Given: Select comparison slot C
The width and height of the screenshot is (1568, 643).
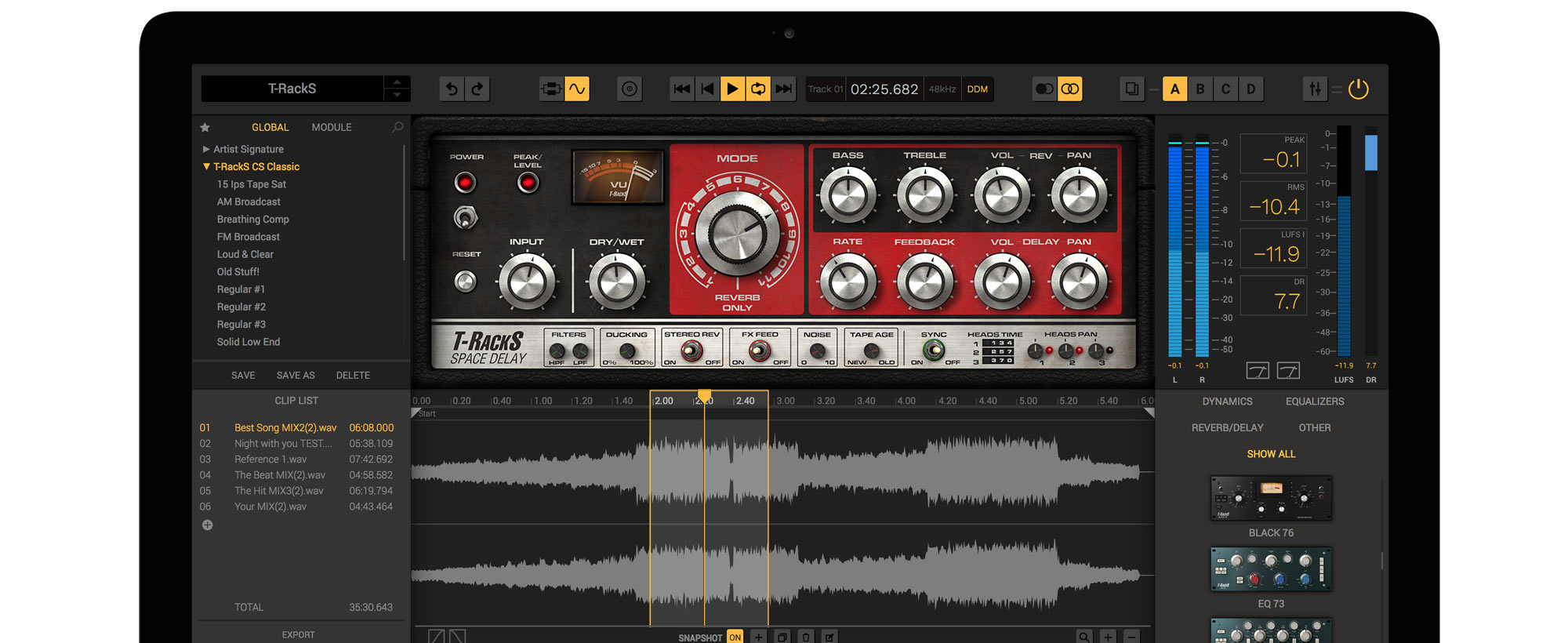Looking at the screenshot, I should tap(1225, 89).
